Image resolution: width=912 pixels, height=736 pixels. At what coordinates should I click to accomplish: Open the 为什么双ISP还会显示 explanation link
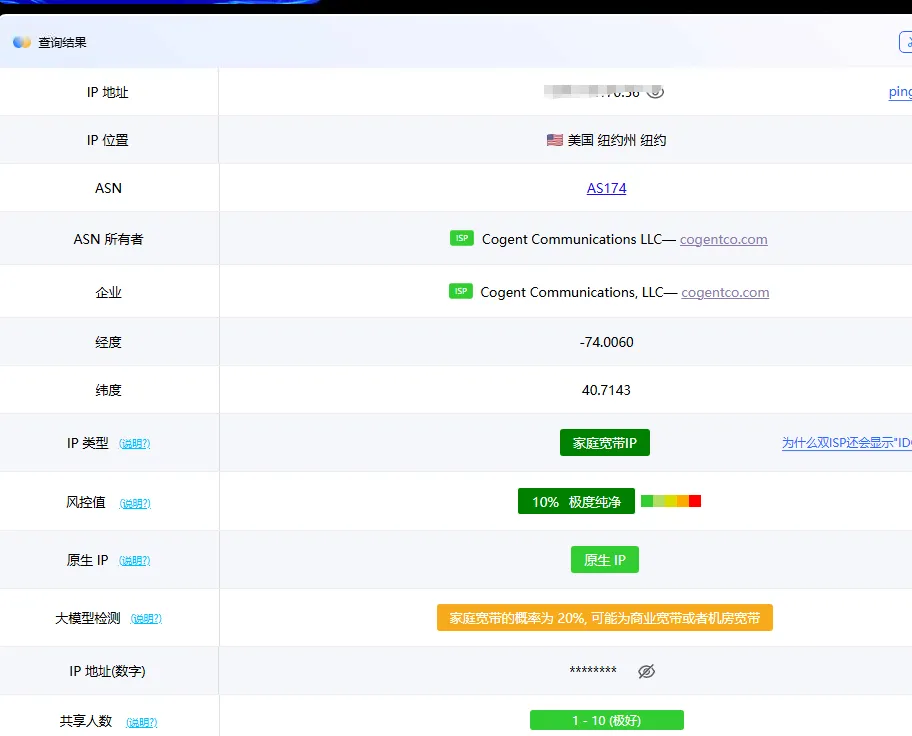[x=846, y=443]
